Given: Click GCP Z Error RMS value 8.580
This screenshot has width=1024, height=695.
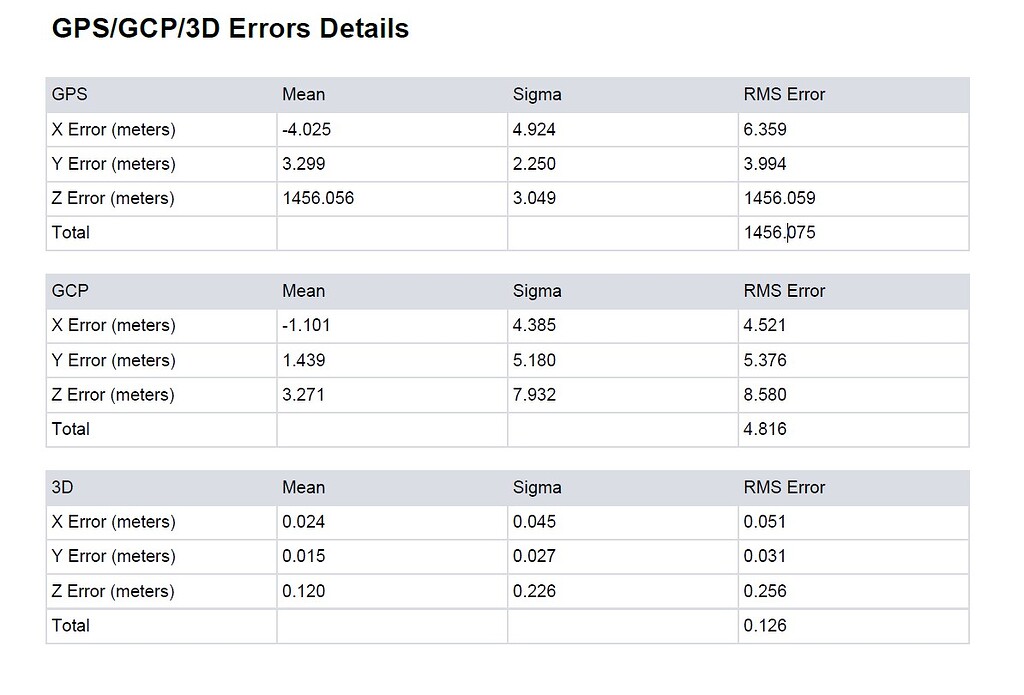Looking at the screenshot, I should tap(765, 394).
